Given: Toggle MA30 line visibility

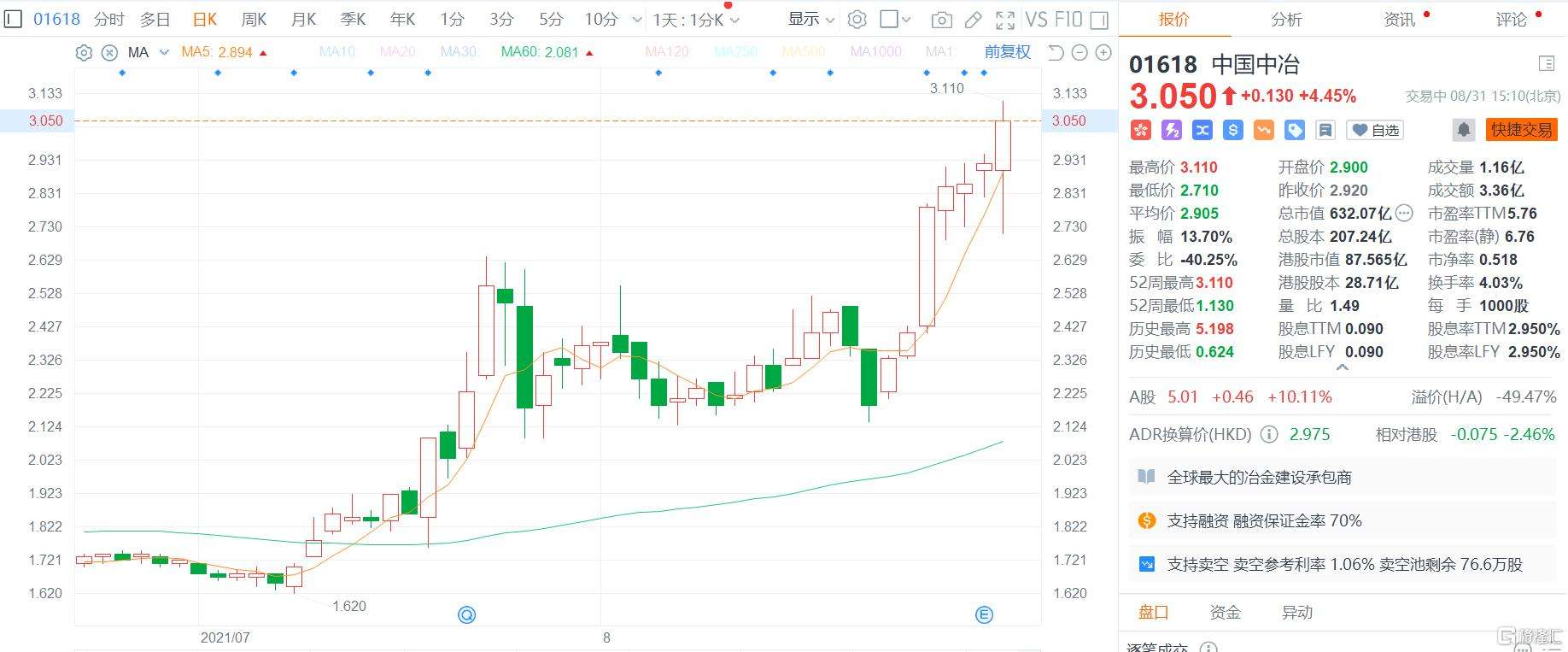Looking at the screenshot, I should [459, 52].
